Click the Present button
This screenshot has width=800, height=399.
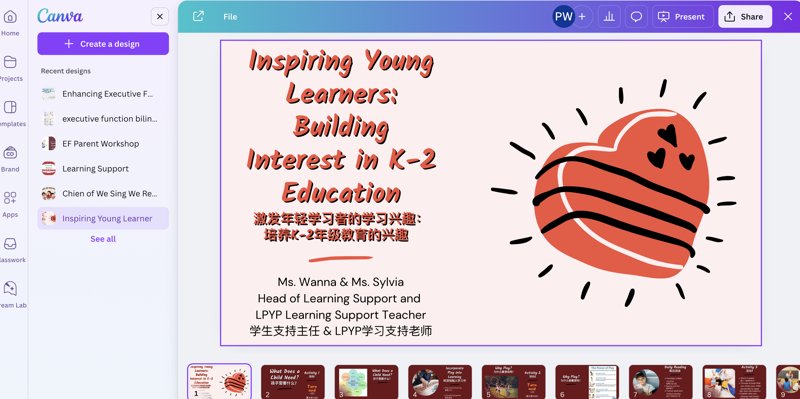[x=683, y=16]
